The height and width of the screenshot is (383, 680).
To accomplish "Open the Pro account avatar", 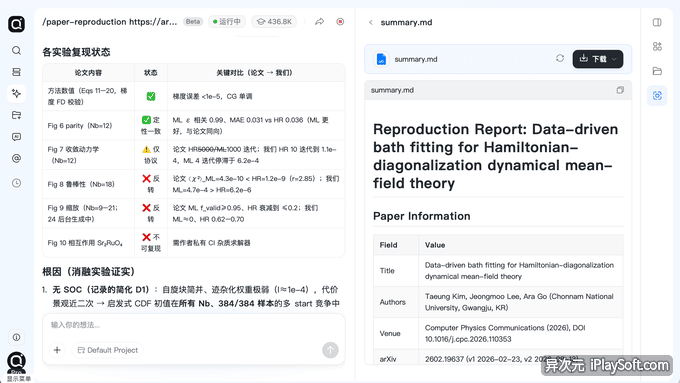I will coord(16,362).
